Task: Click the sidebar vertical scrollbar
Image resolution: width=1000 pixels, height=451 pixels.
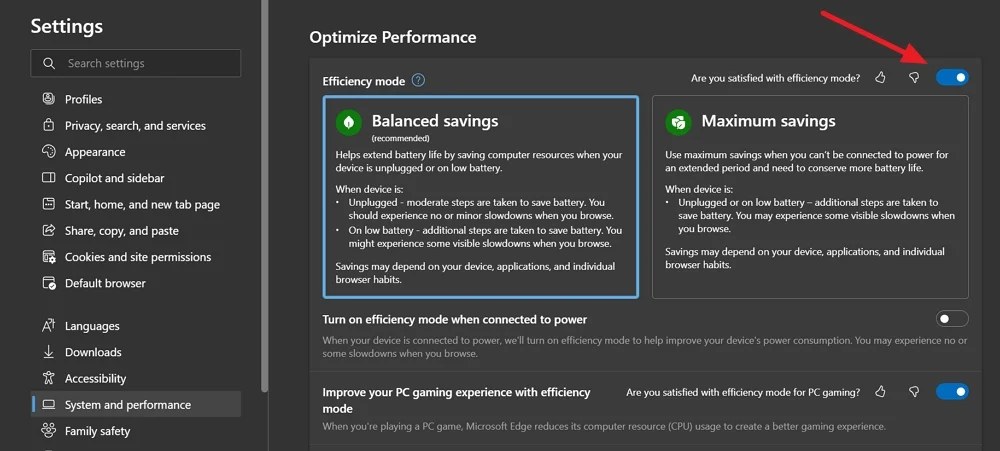Action: pos(264,200)
